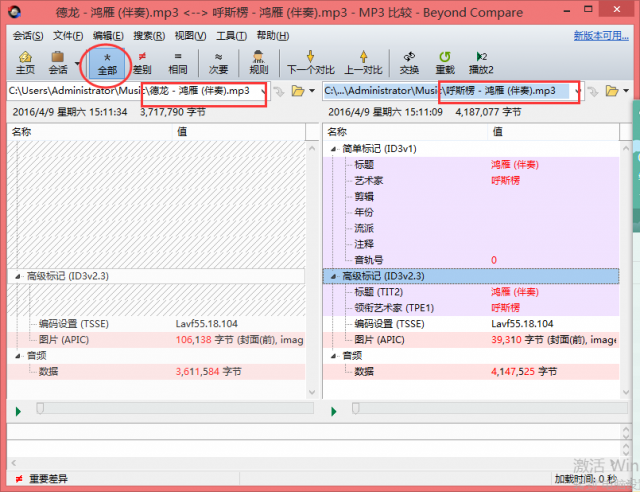
Task: Click the 重要差异 status bar icon
Action: coord(19,479)
